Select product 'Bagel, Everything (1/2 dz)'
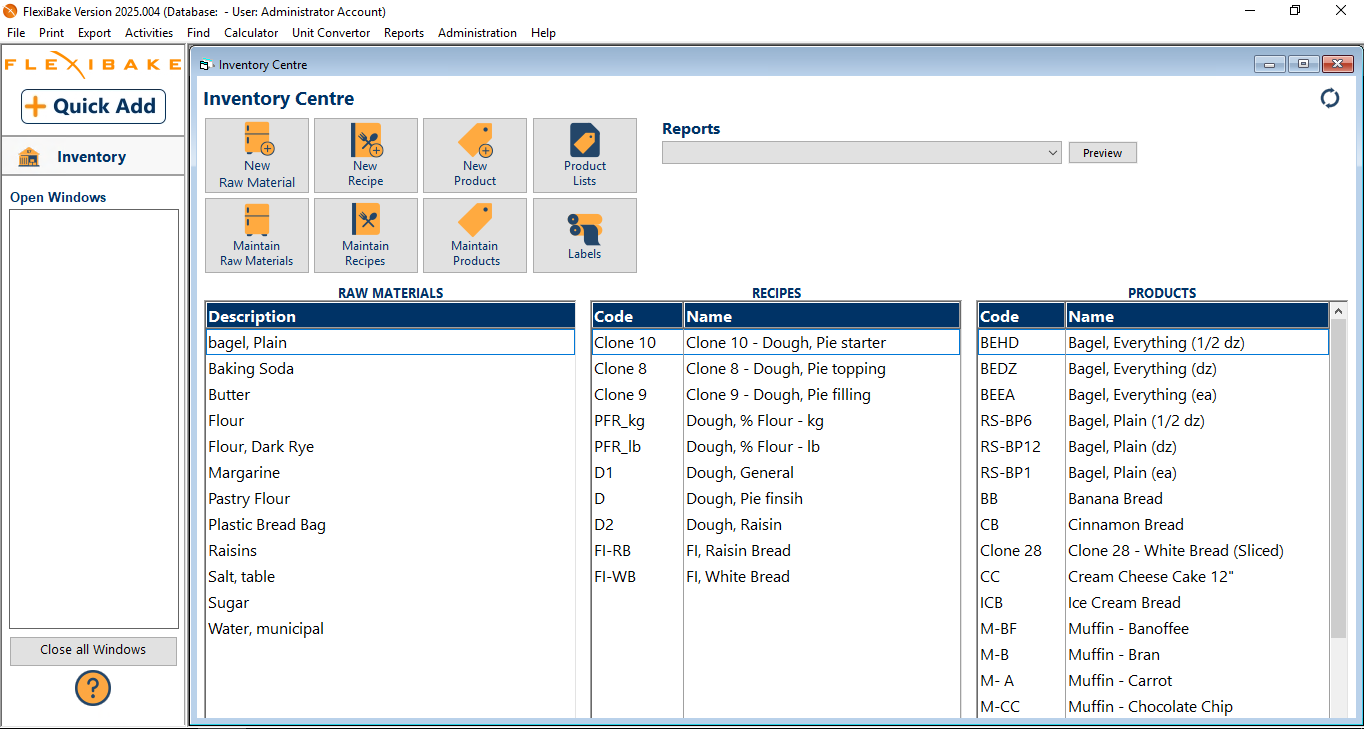Screen dimensions: 1364x729 (x=1154, y=343)
